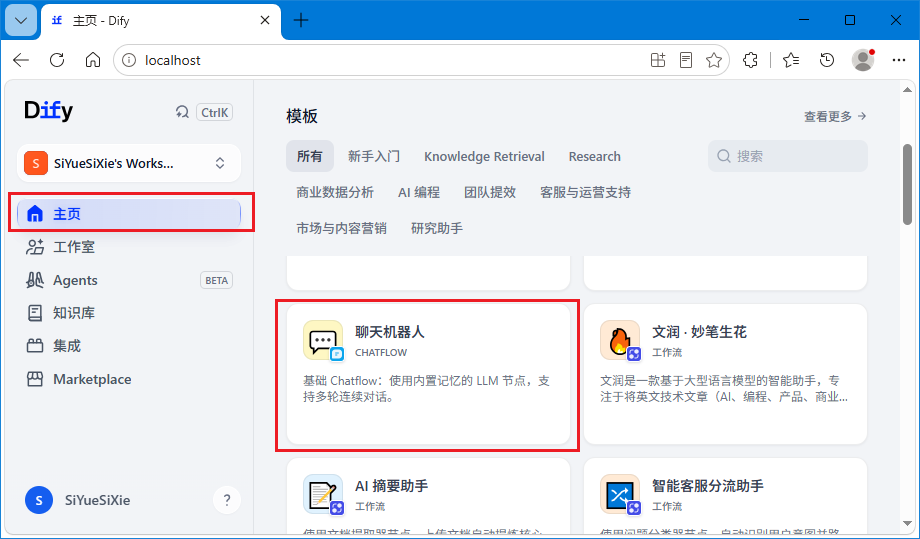Click the orange S workspace avatar
Viewport: 920px width, 539px height.
(x=36, y=163)
